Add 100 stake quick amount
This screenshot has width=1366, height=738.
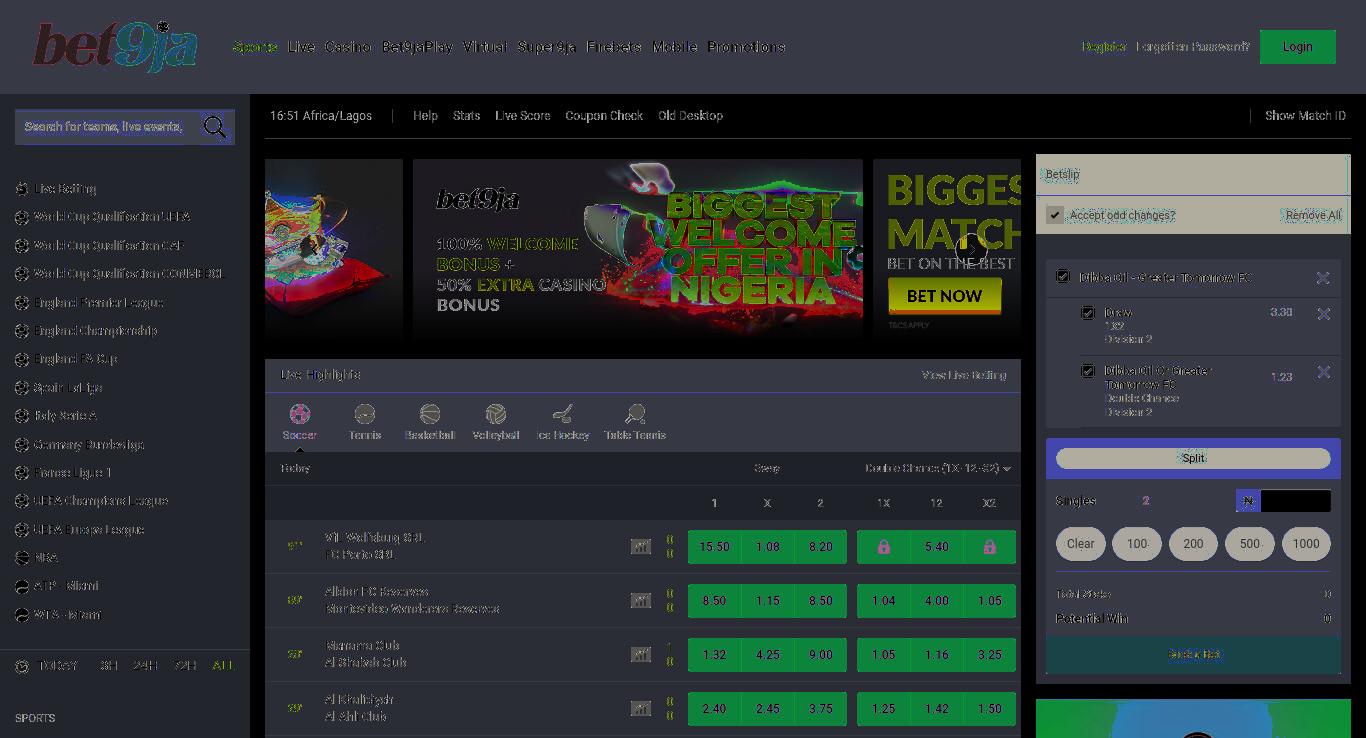click(1137, 544)
